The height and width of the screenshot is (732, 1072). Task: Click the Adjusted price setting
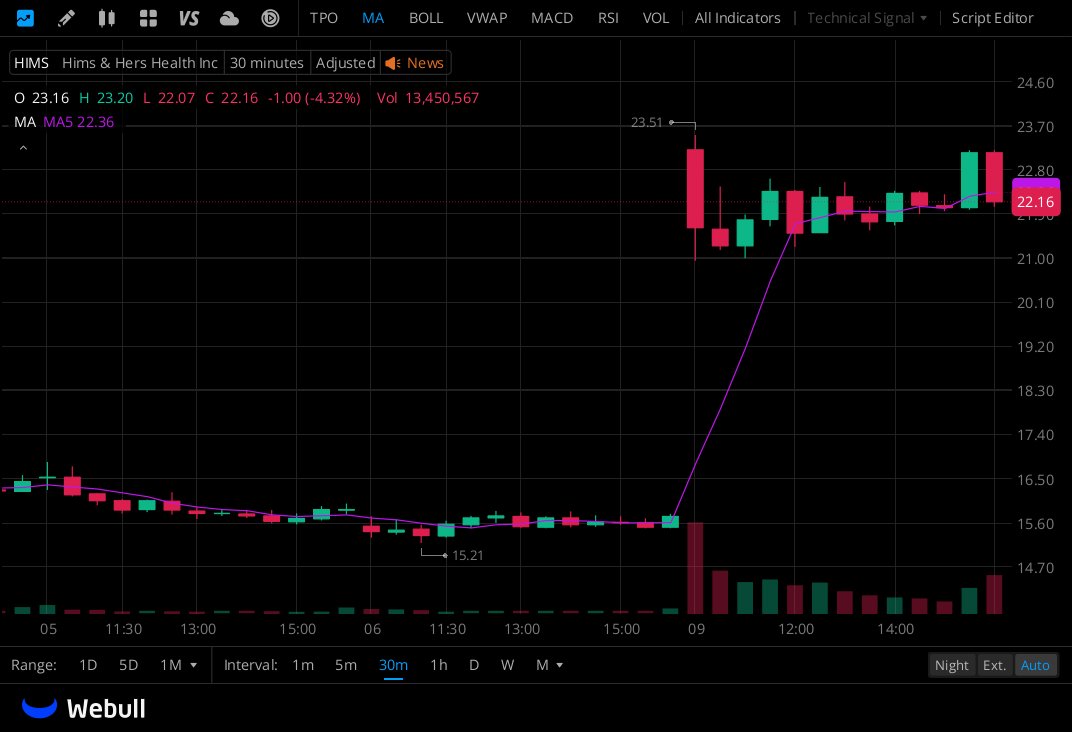[x=345, y=63]
